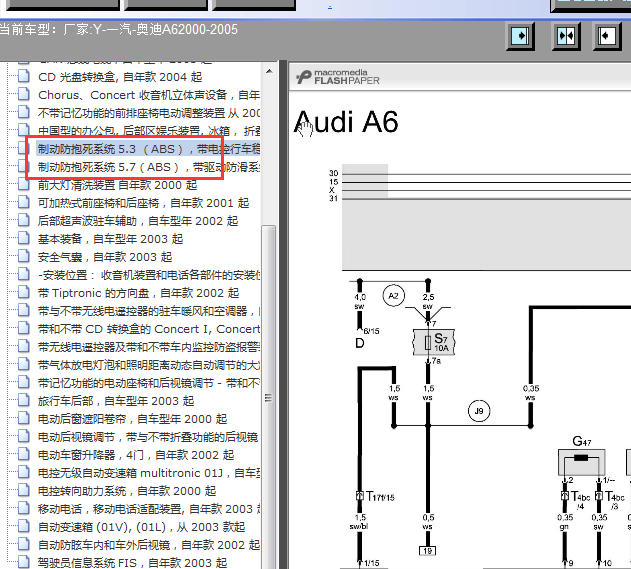Open 带与不带无线电遥控器的驻车暖风和空调器 entry

pos(148,311)
